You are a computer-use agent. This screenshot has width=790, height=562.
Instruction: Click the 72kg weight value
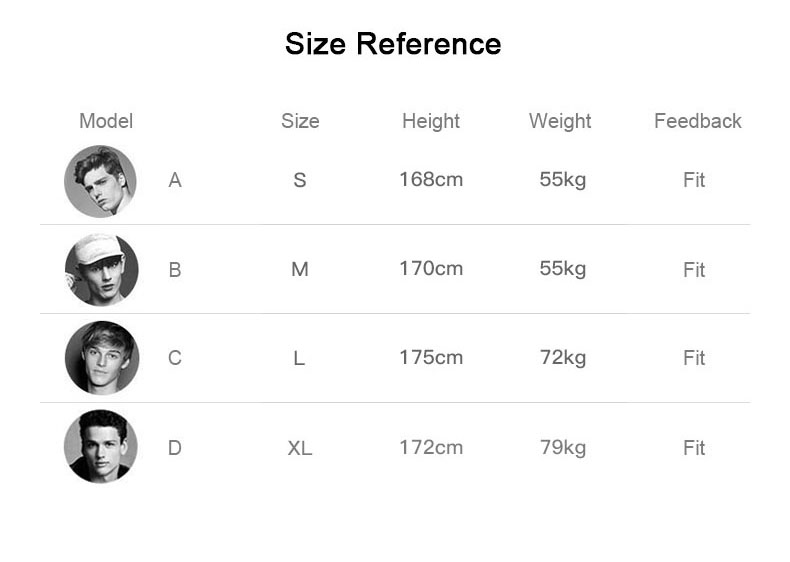pyautogui.click(x=563, y=358)
